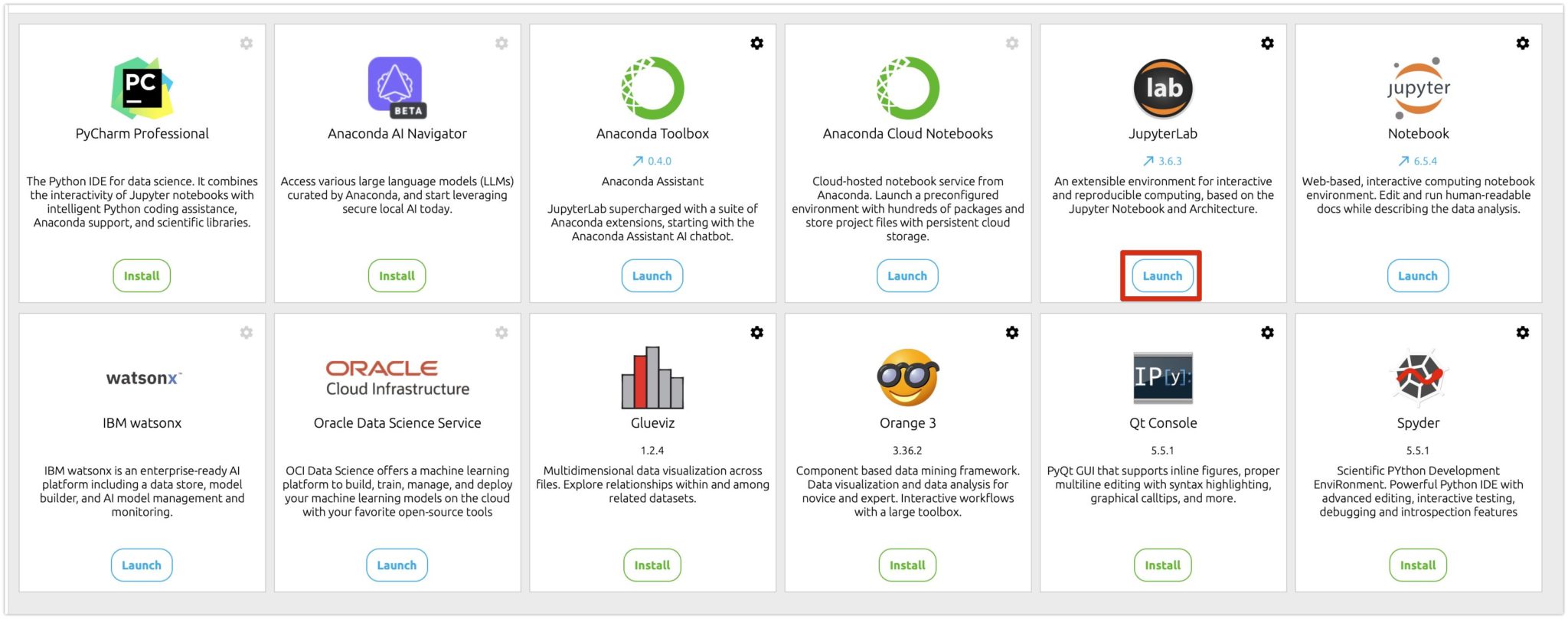Click the Notebook tile gear icon
The height and width of the screenshot is (619, 1568).
tap(1522, 44)
